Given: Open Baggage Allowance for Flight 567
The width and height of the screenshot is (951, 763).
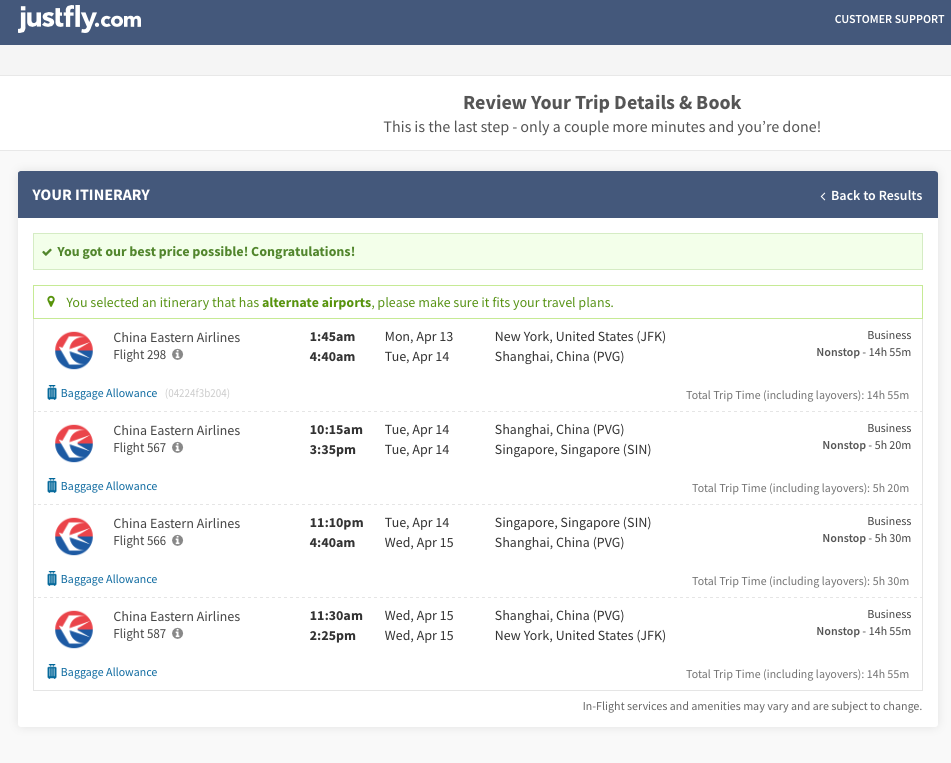Looking at the screenshot, I should [109, 486].
